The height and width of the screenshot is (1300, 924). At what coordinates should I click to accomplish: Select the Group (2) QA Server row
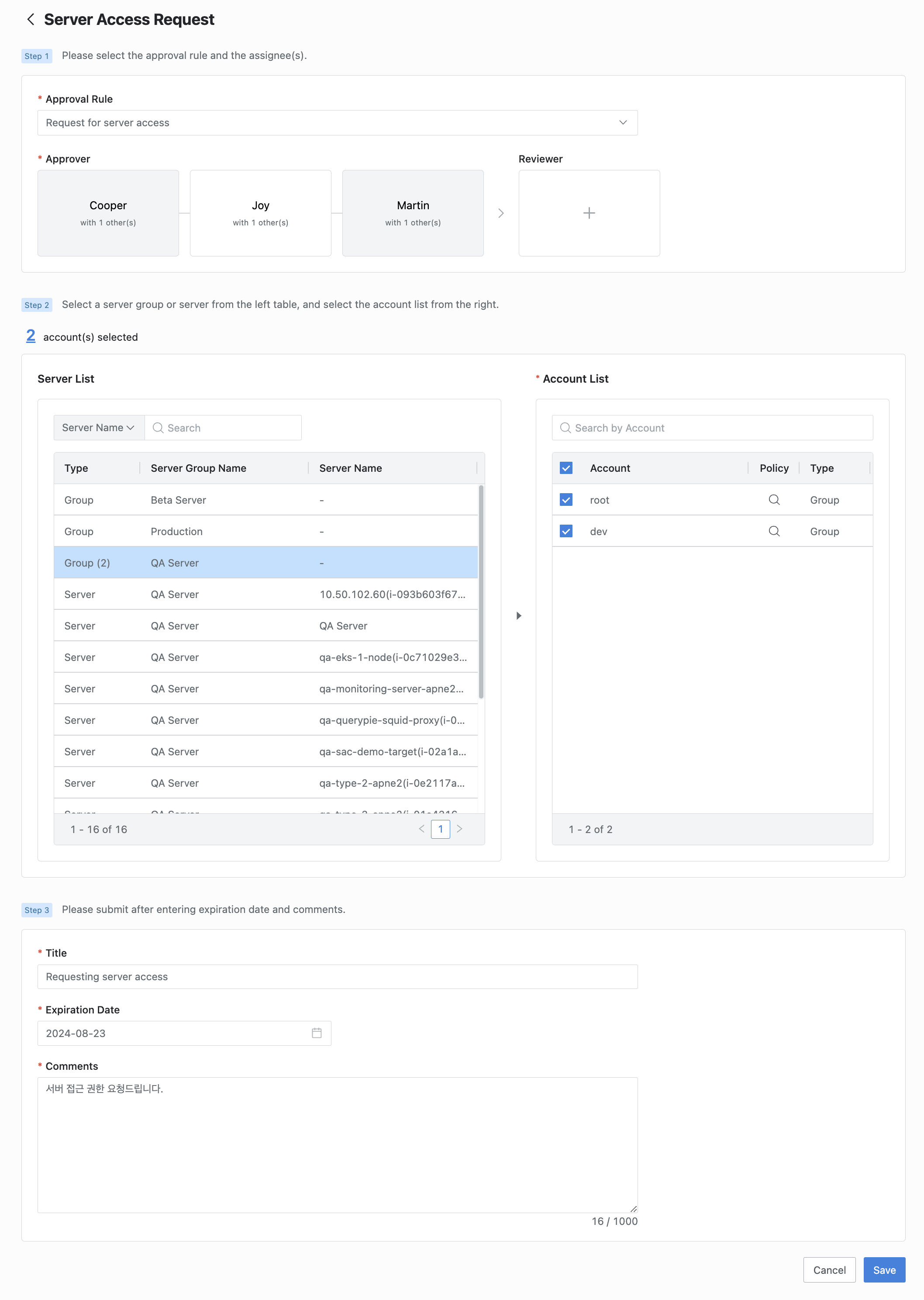(265, 562)
